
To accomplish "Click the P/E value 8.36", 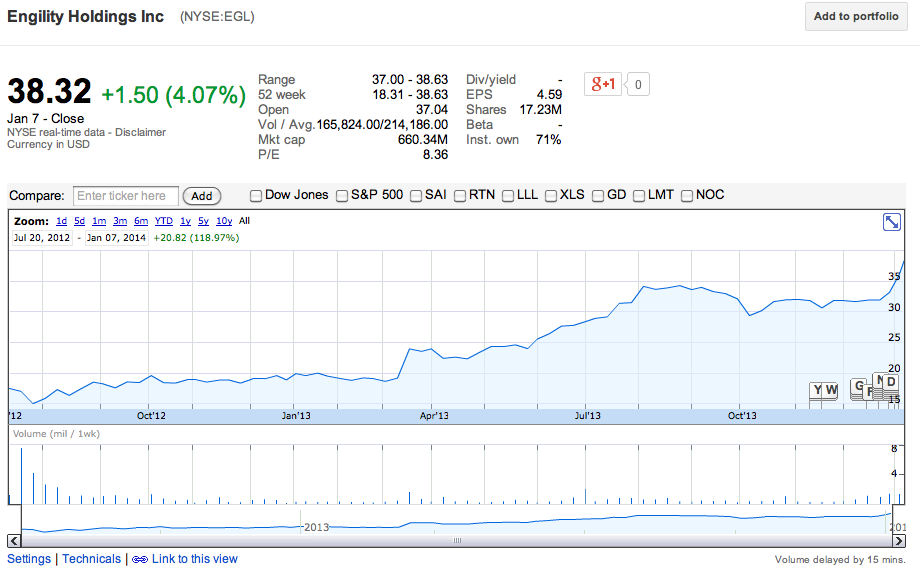I will coord(435,155).
